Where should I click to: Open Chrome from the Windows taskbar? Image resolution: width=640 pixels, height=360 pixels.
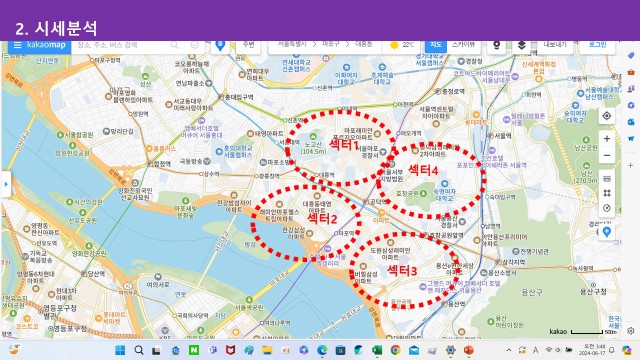click(x=395, y=350)
